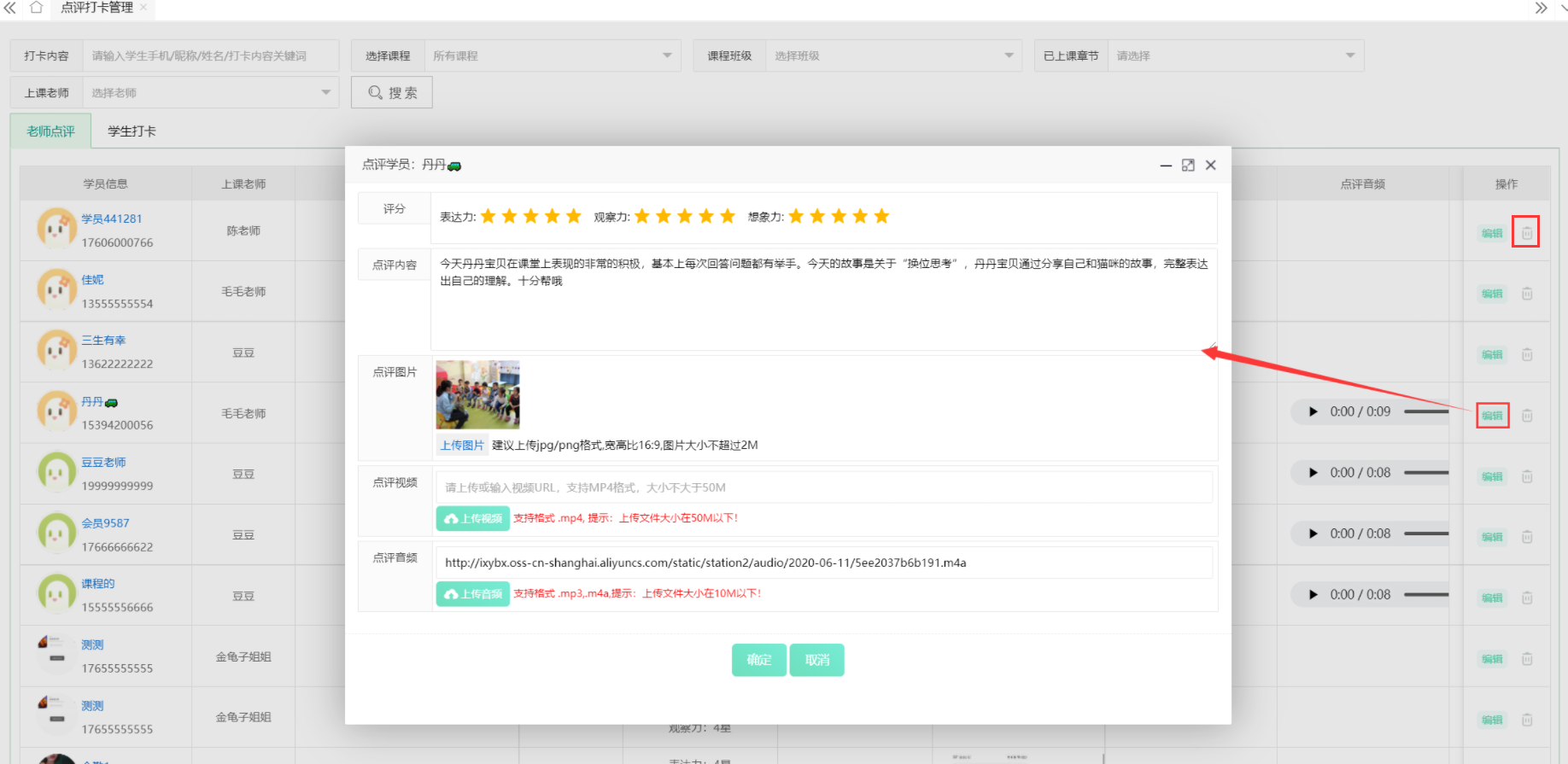Click the avatar of 豆豆老师
The width and height of the screenshot is (1568, 764).
click(56, 472)
